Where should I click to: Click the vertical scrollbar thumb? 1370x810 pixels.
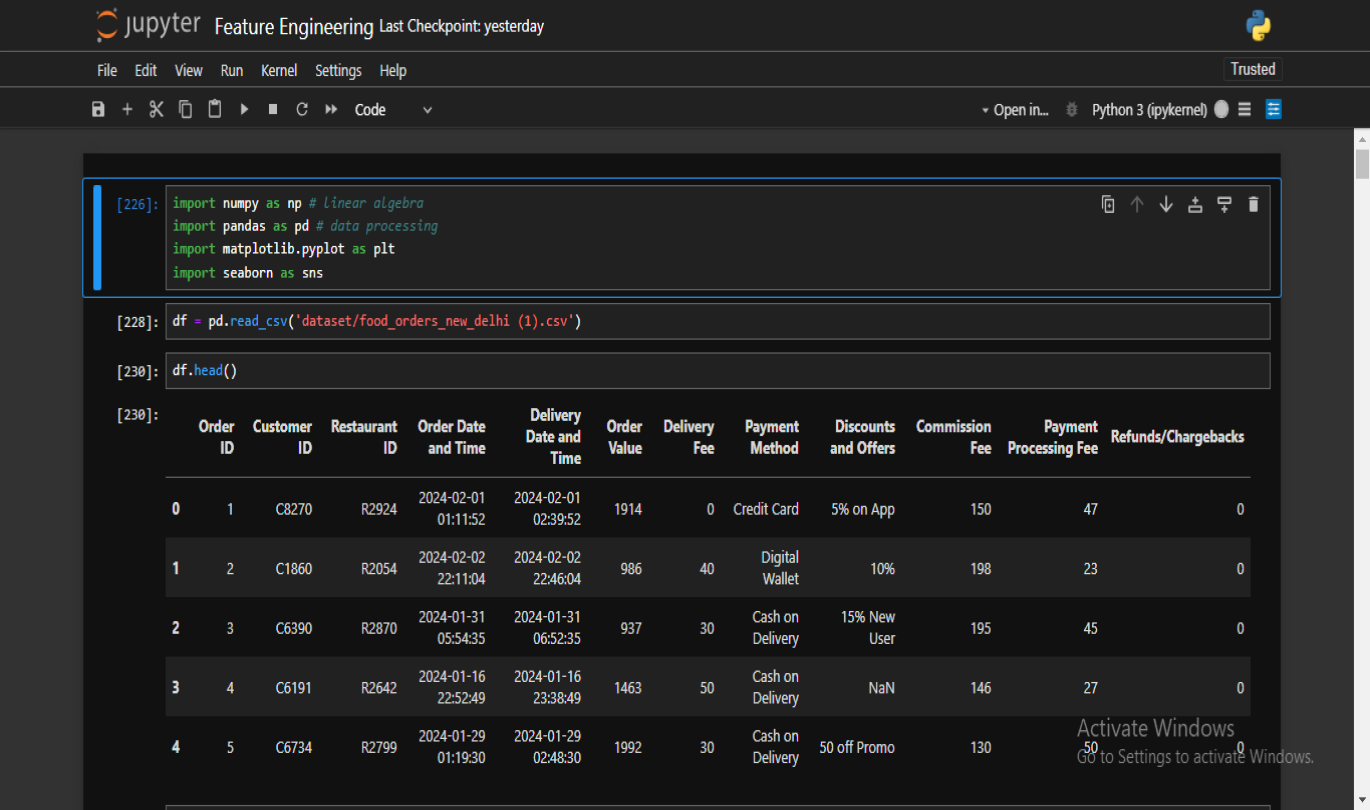(1361, 163)
